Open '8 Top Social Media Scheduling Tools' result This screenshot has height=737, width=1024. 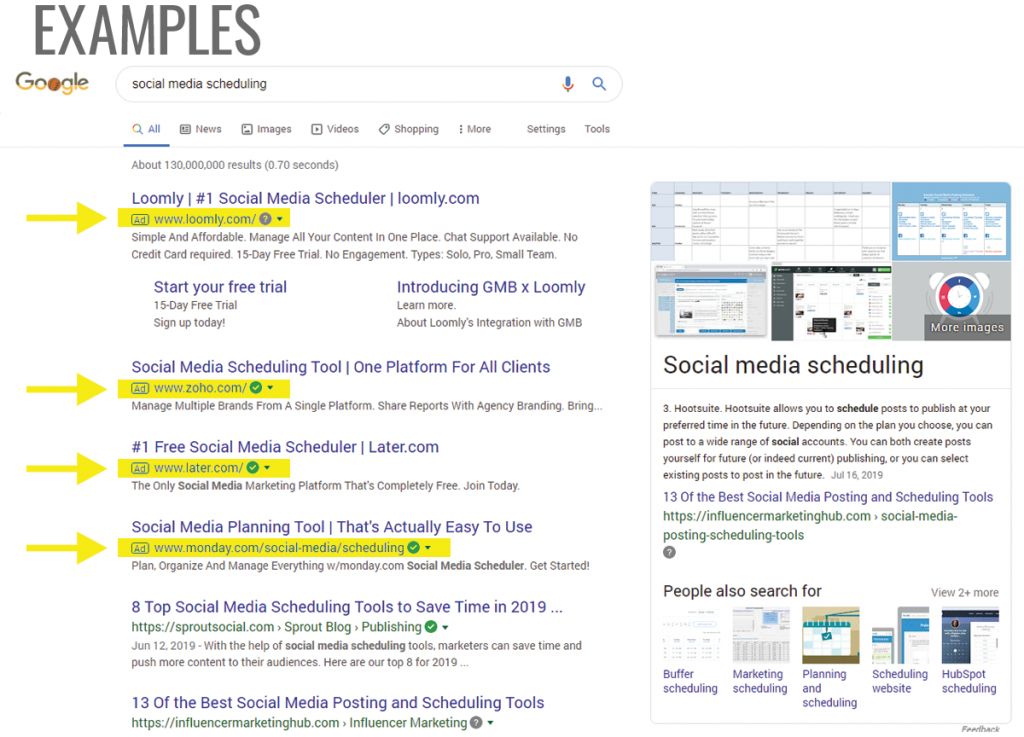tap(347, 607)
